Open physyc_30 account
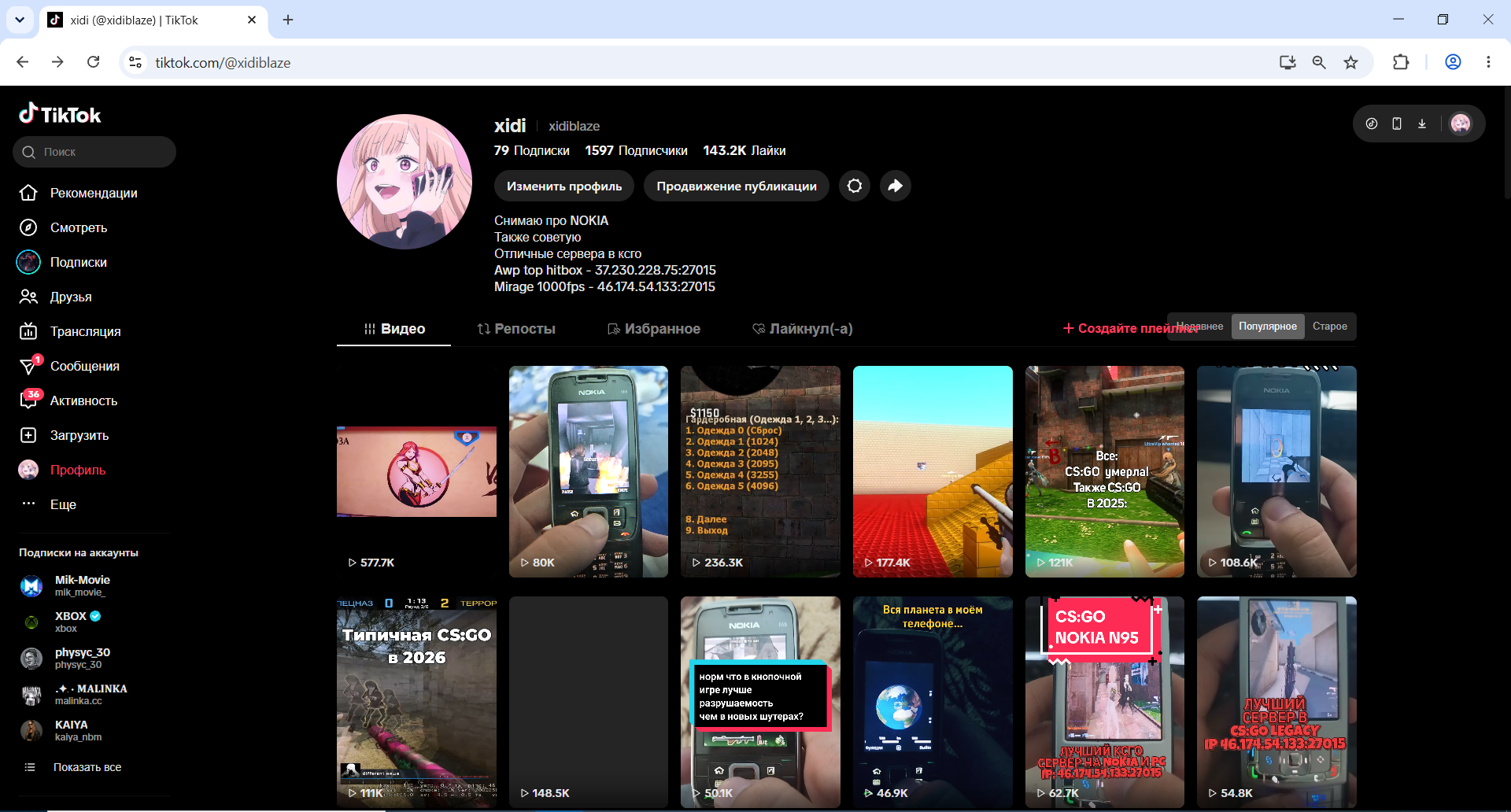1511x812 pixels. 67,658
